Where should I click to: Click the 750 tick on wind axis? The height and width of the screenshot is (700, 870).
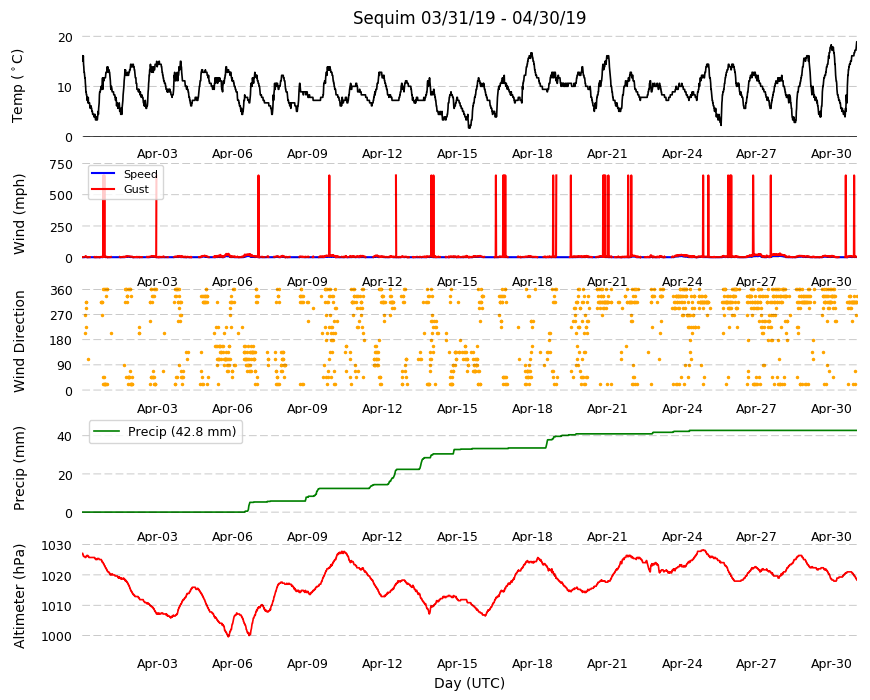point(61,165)
